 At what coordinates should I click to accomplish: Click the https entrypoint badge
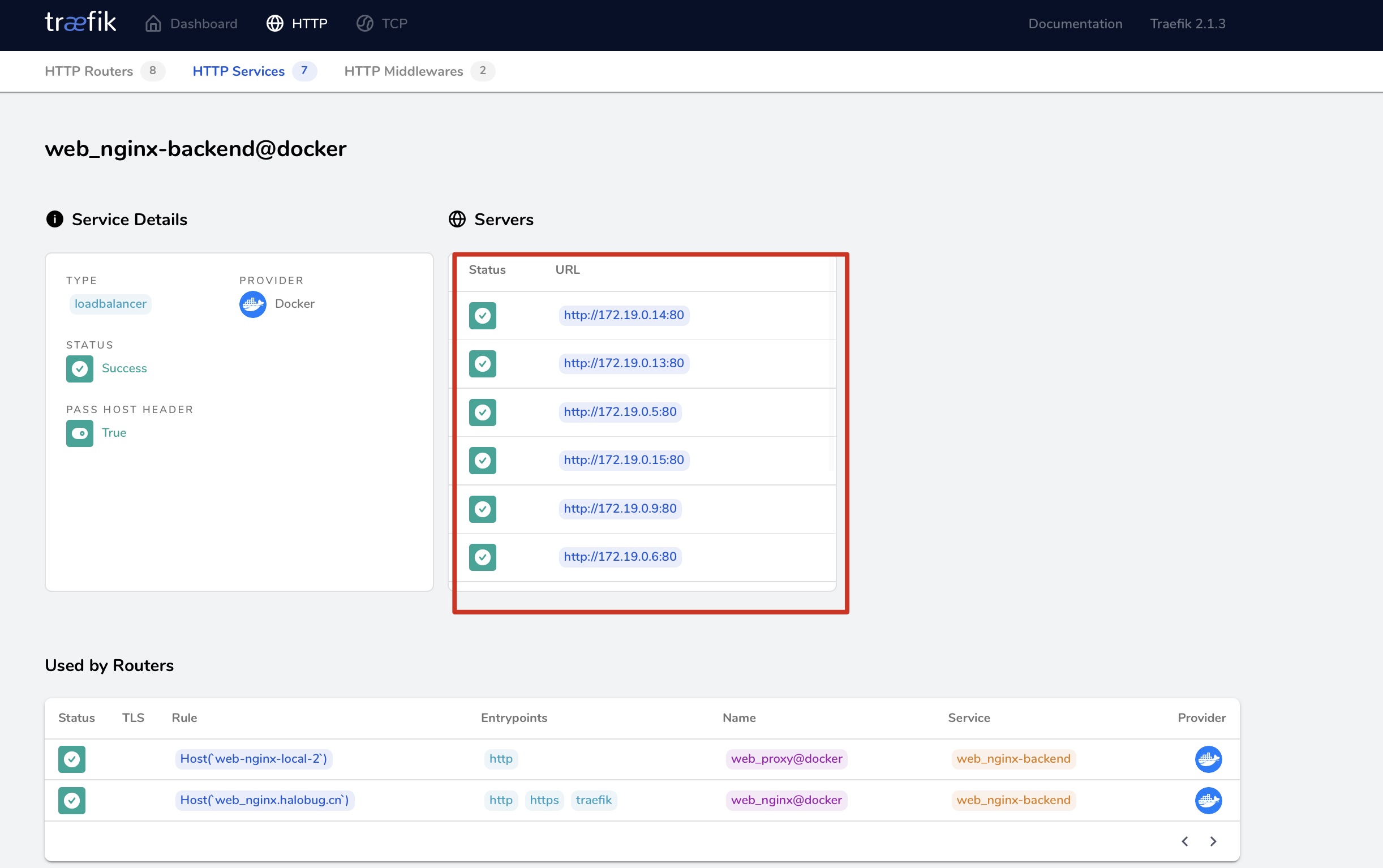point(544,800)
